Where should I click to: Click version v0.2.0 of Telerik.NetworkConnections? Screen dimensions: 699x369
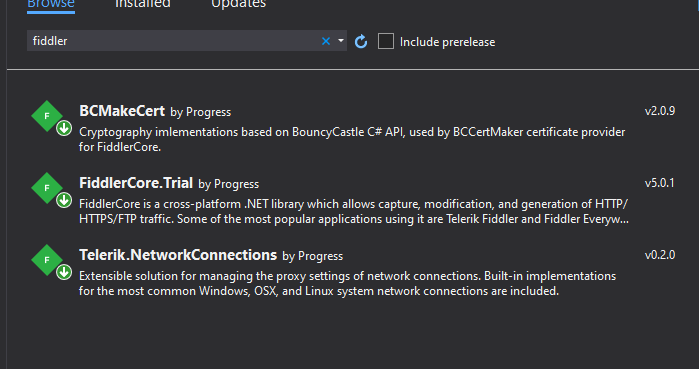click(x=660, y=255)
